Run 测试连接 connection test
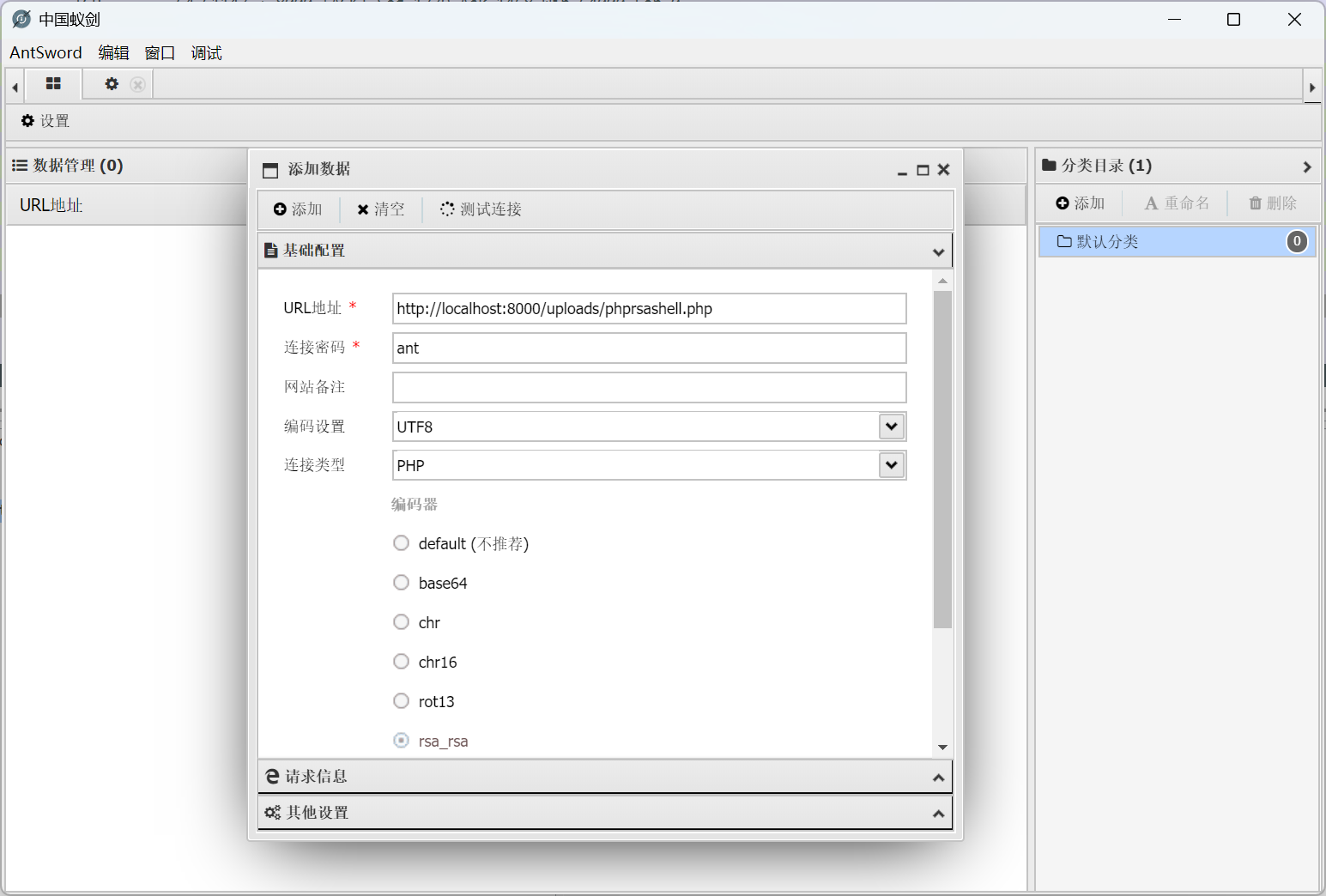 pos(481,209)
